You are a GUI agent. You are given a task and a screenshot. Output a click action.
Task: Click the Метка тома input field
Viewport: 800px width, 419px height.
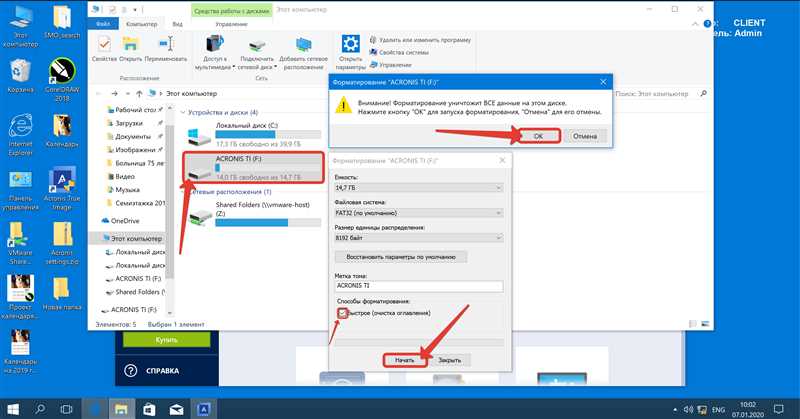pyautogui.click(x=418, y=286)
